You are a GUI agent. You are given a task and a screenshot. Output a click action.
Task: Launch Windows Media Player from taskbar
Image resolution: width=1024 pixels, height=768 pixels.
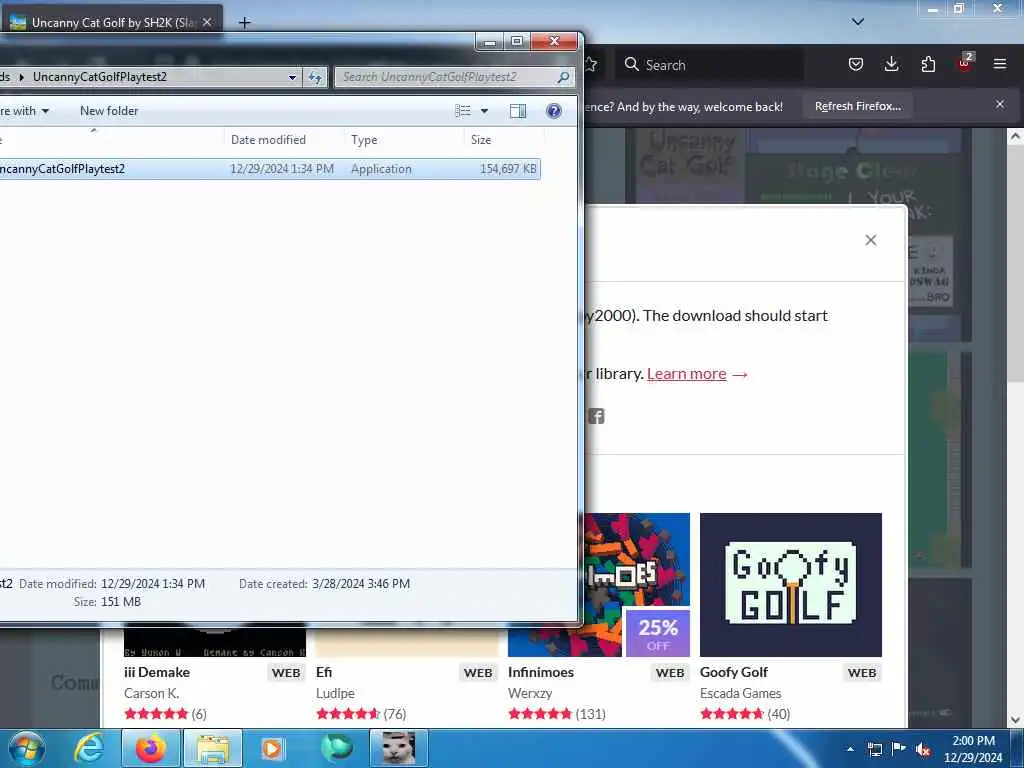pyautogui.click(x=272, y=748)
